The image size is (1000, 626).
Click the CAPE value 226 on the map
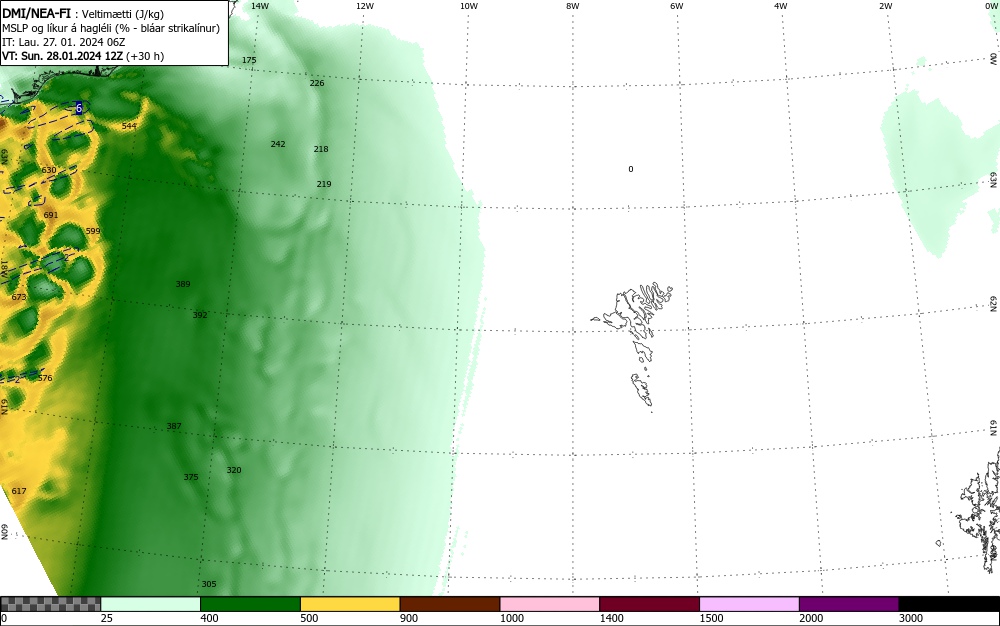317,84
